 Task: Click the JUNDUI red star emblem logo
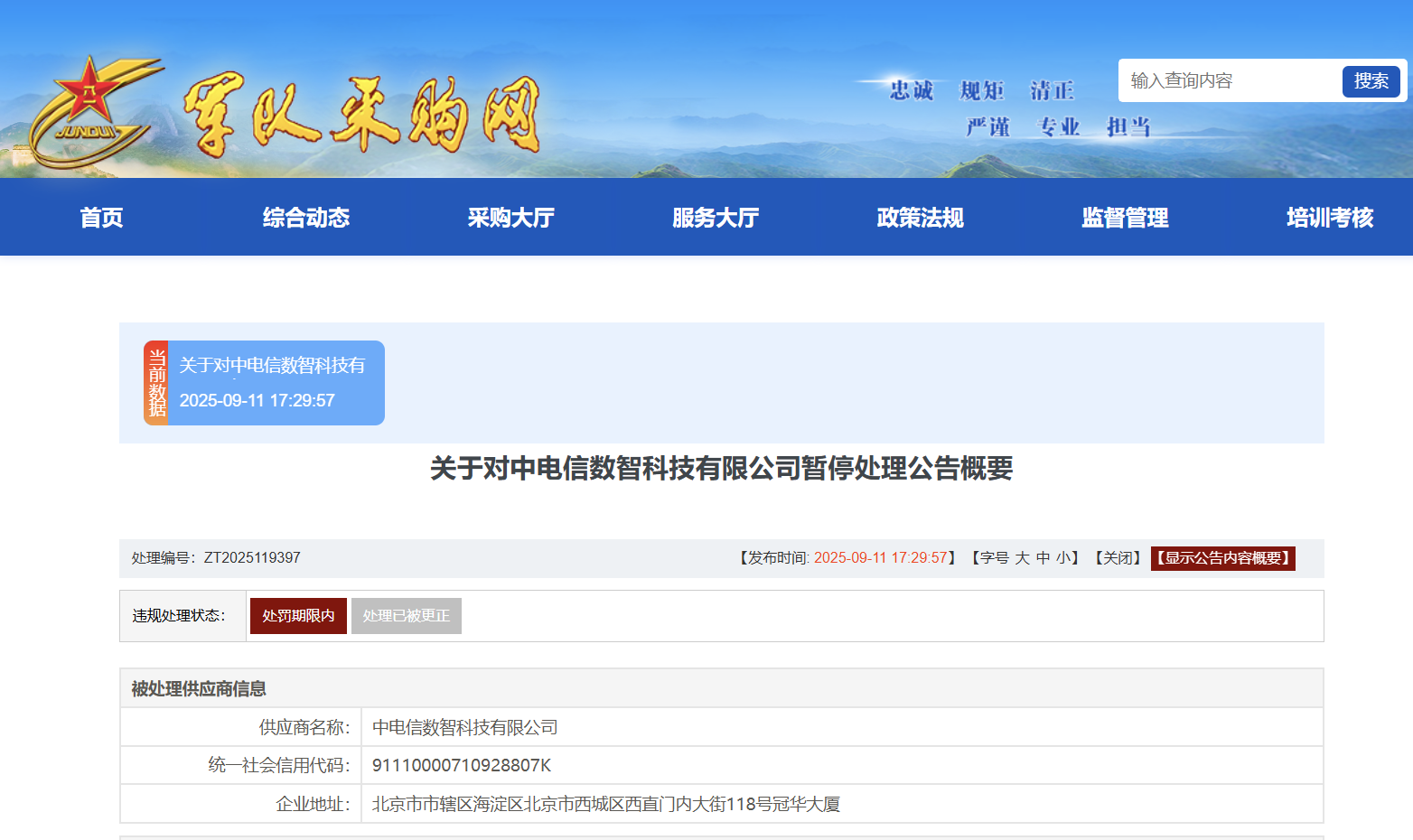[x=95, y=112]
